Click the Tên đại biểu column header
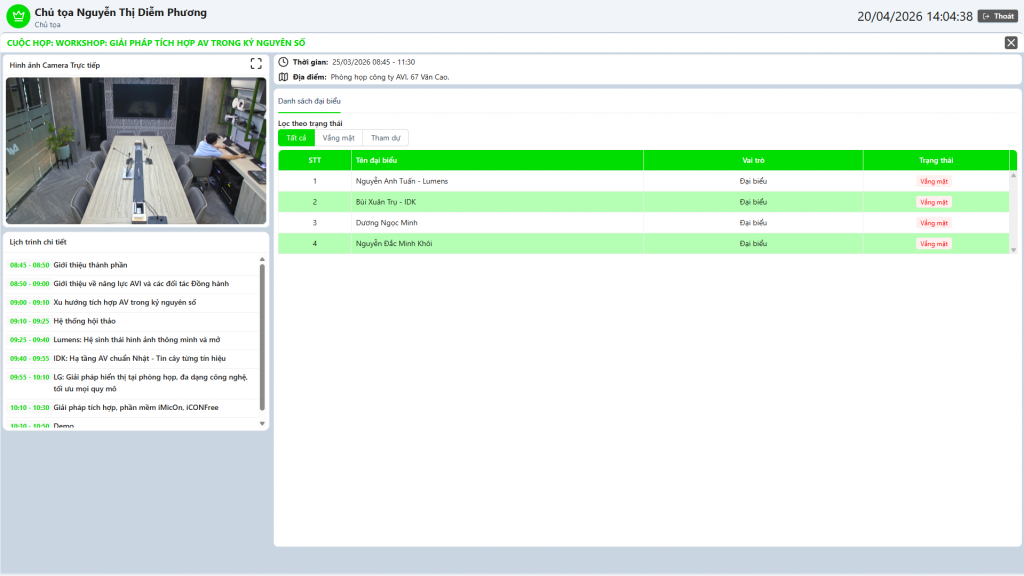The width and height of the screenshot is (1024, 576). click(376, 160)
